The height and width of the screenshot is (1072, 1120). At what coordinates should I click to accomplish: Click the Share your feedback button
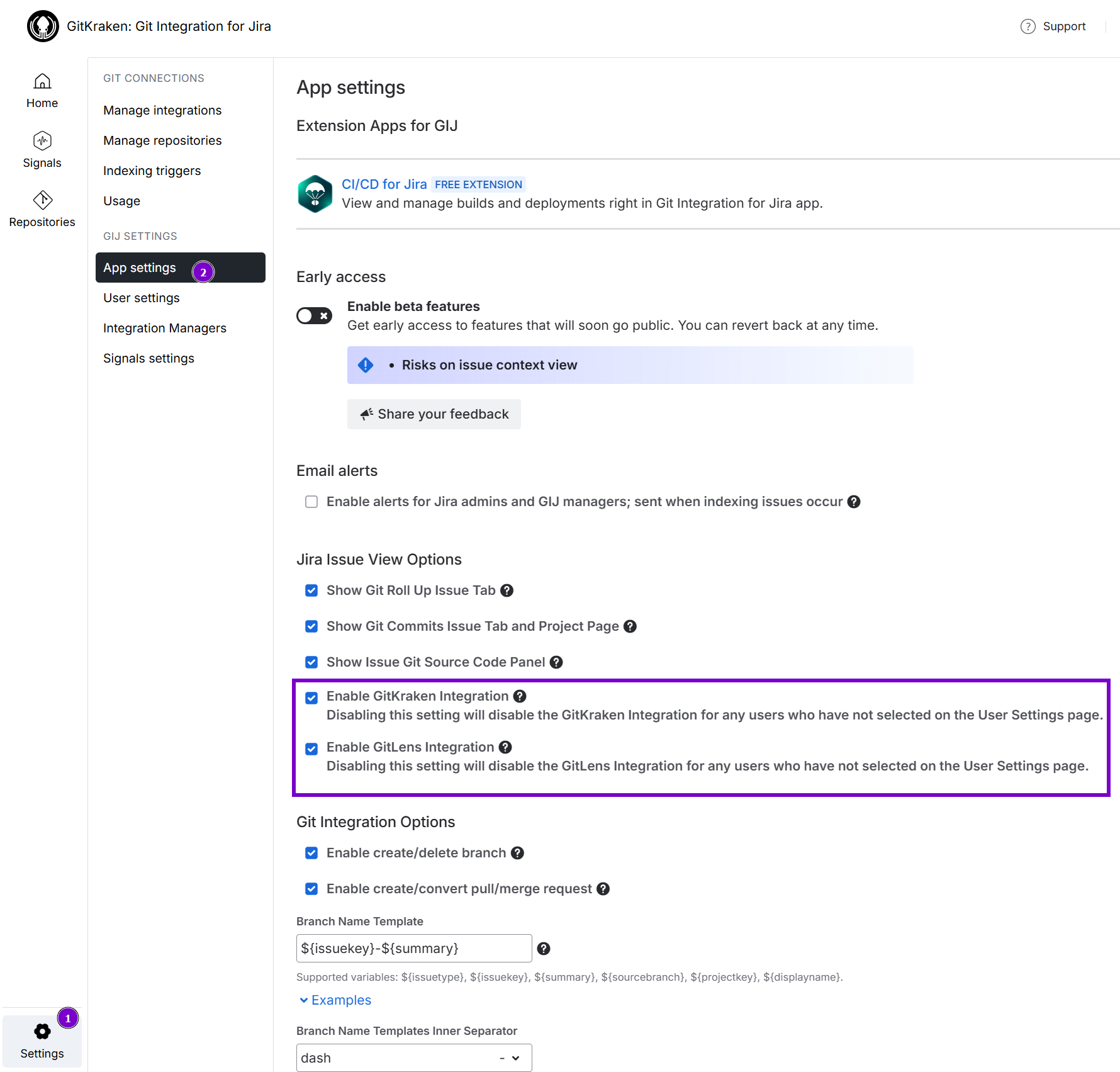(434, 414)
